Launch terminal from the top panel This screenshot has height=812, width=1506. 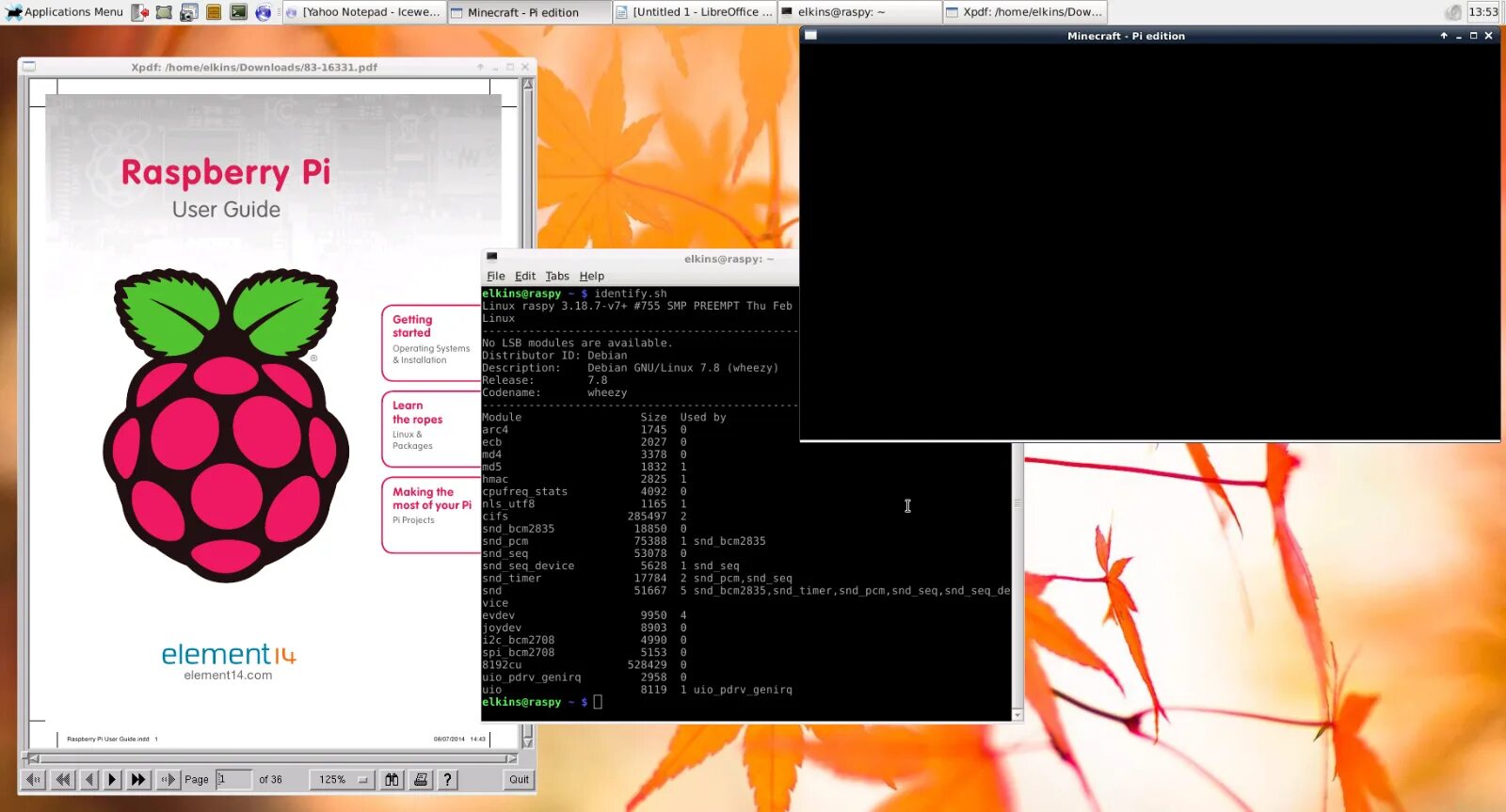point(238,12)
